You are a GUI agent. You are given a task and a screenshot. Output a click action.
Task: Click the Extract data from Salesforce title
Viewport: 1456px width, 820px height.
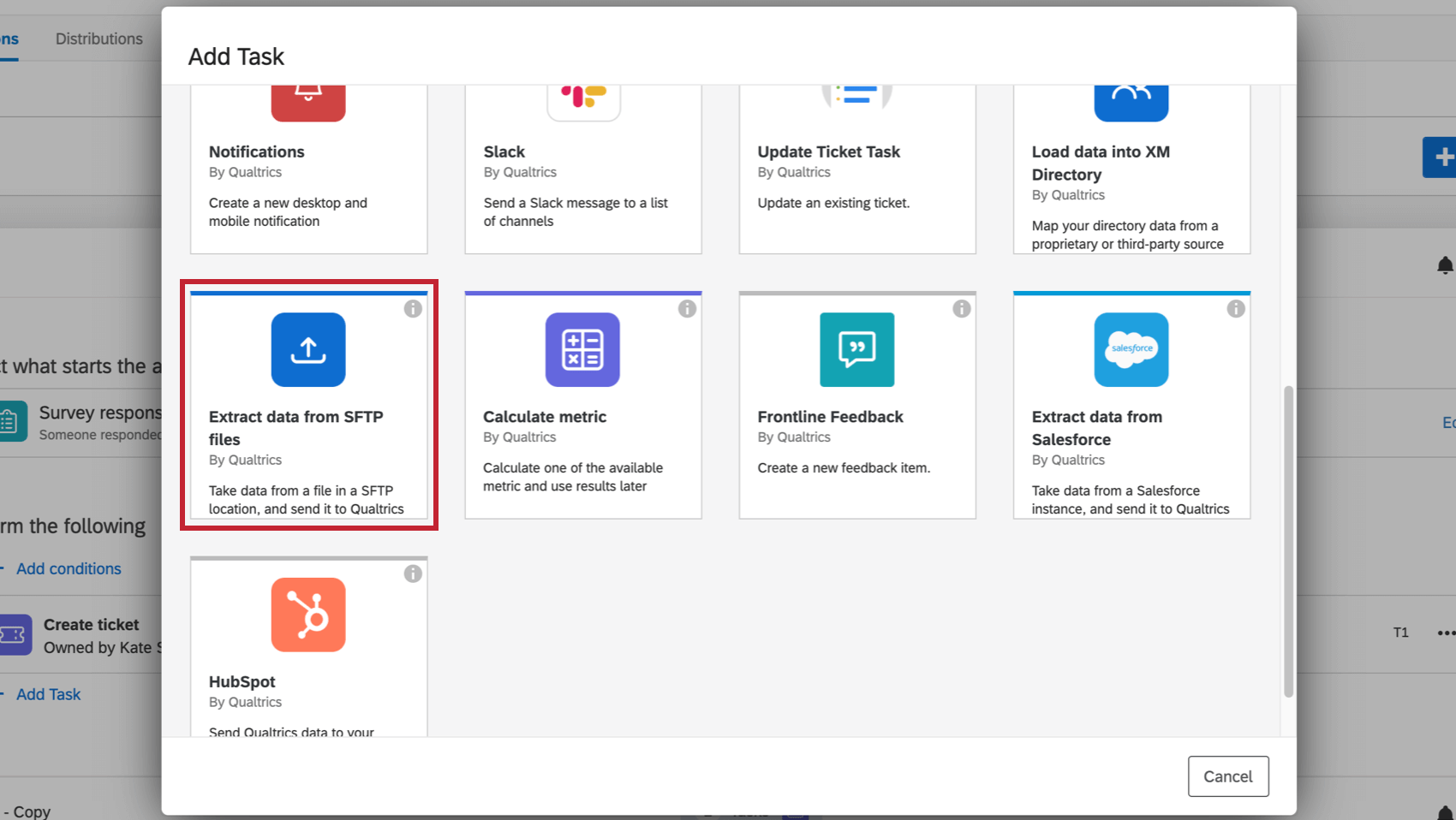tap(1097, 428)
